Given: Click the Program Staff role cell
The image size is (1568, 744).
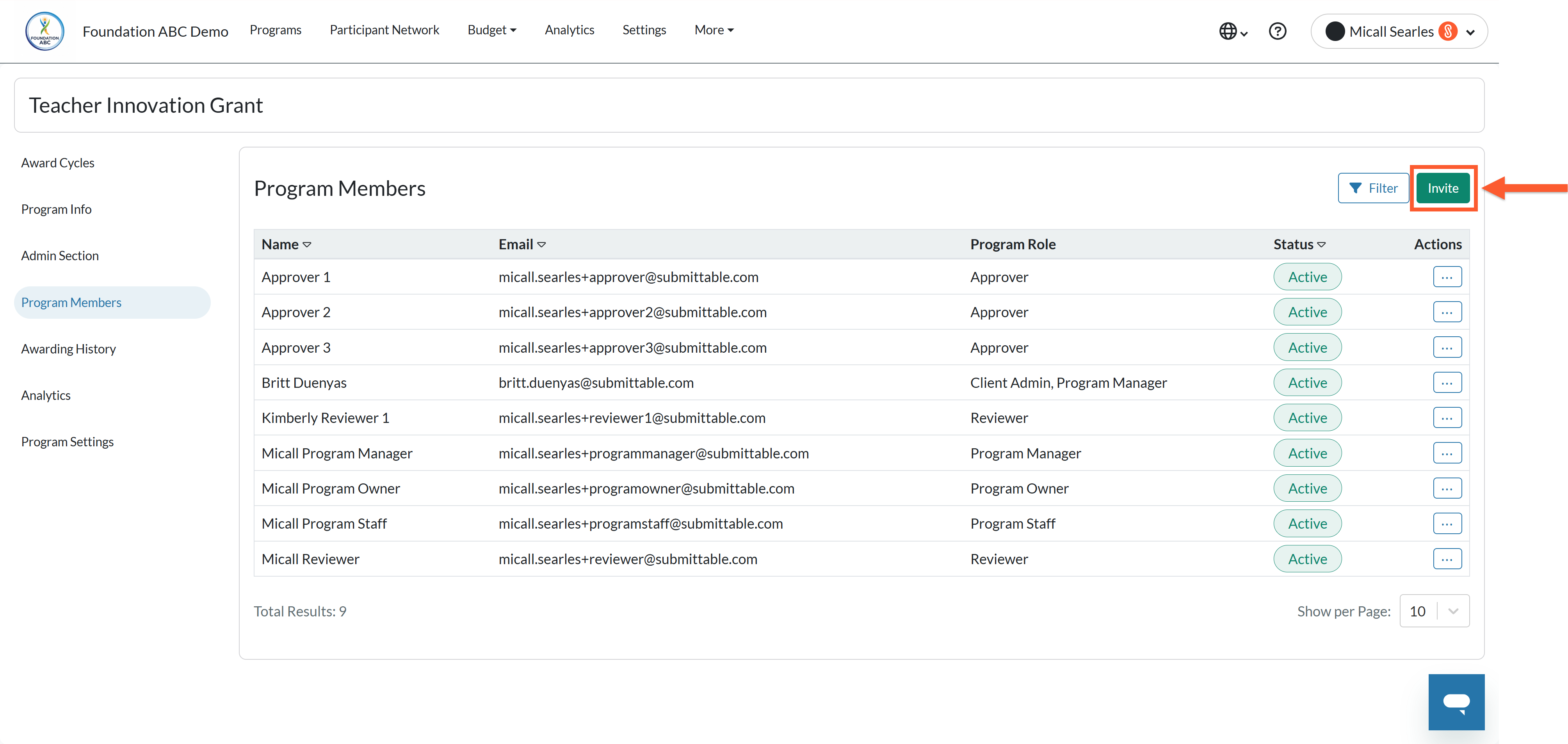Looking at the screenshot, I should pos(1012,524).
